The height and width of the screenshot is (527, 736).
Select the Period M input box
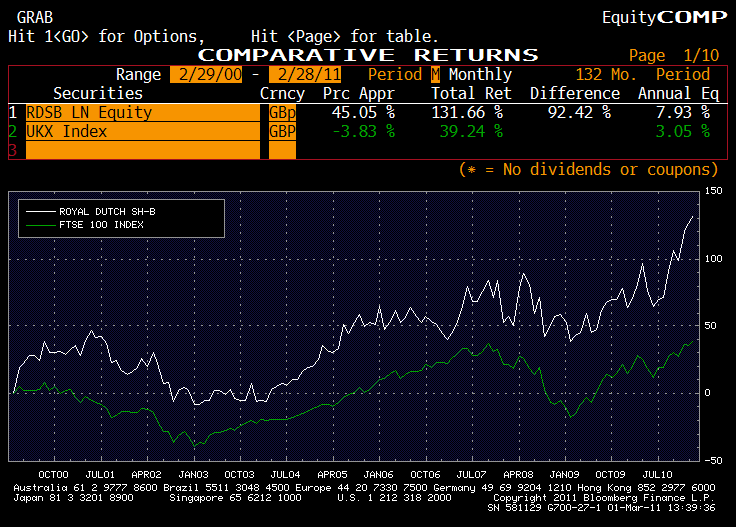[436, 75]
